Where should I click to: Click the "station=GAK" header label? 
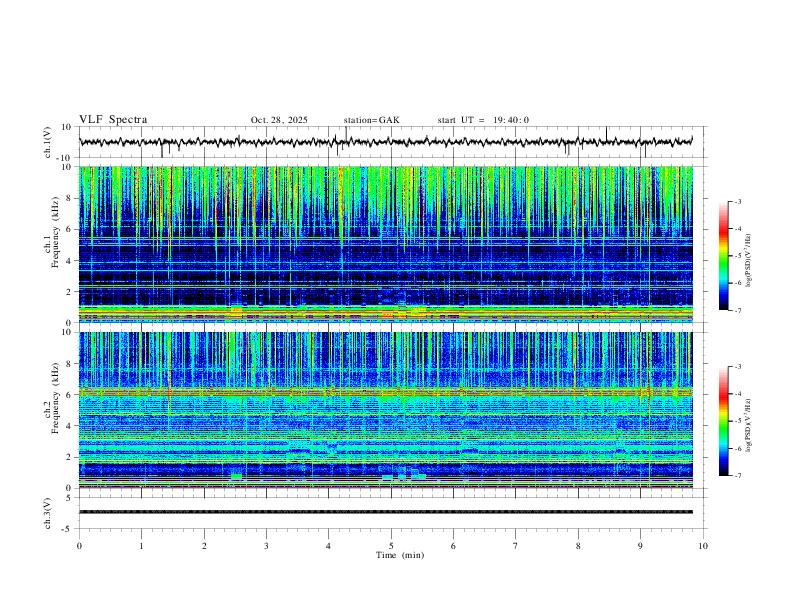click(x=371, y=120)
